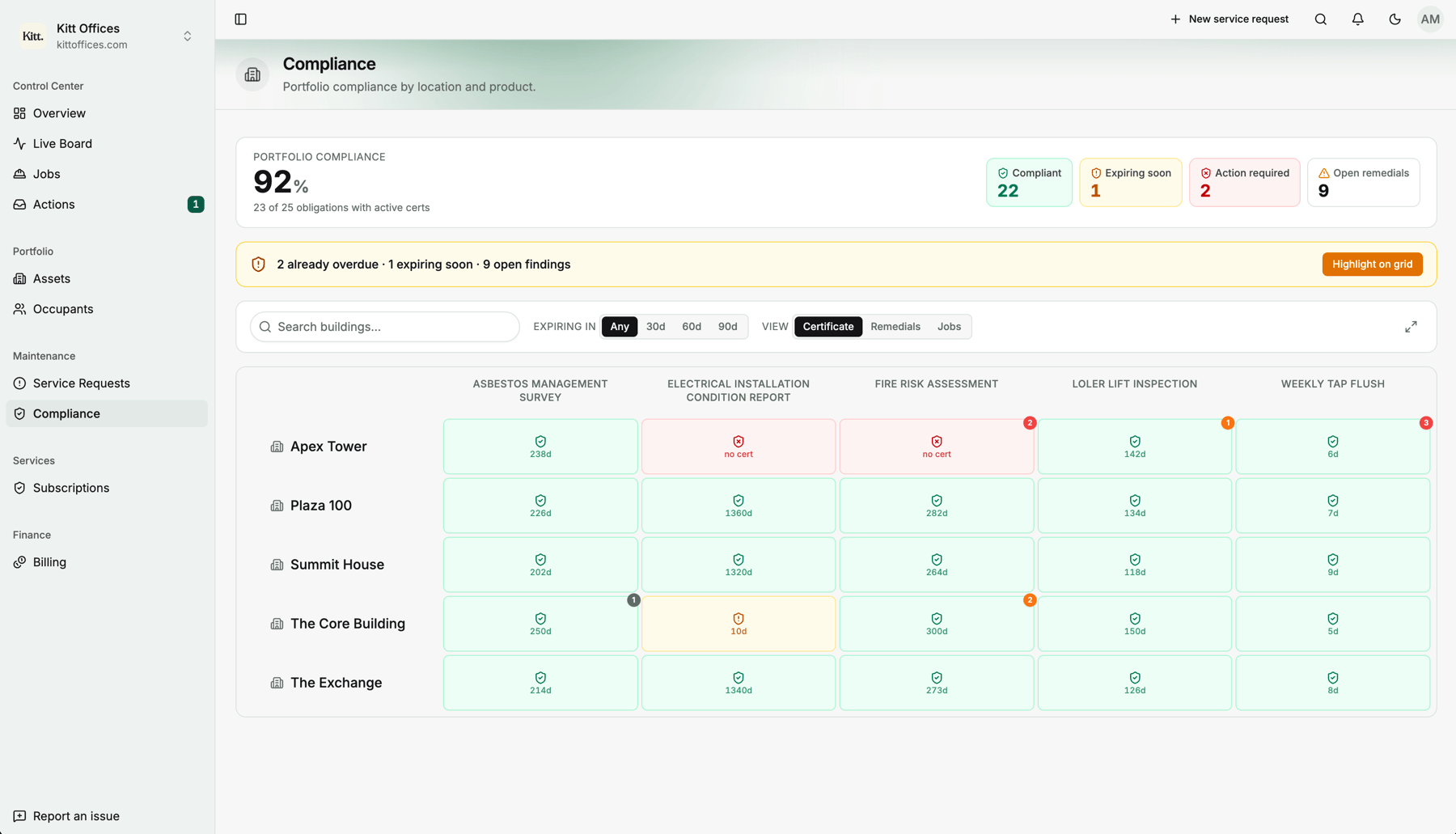Open the search icon in top bar
This screenshot has height=834, width=1456.
[1321, 19]
